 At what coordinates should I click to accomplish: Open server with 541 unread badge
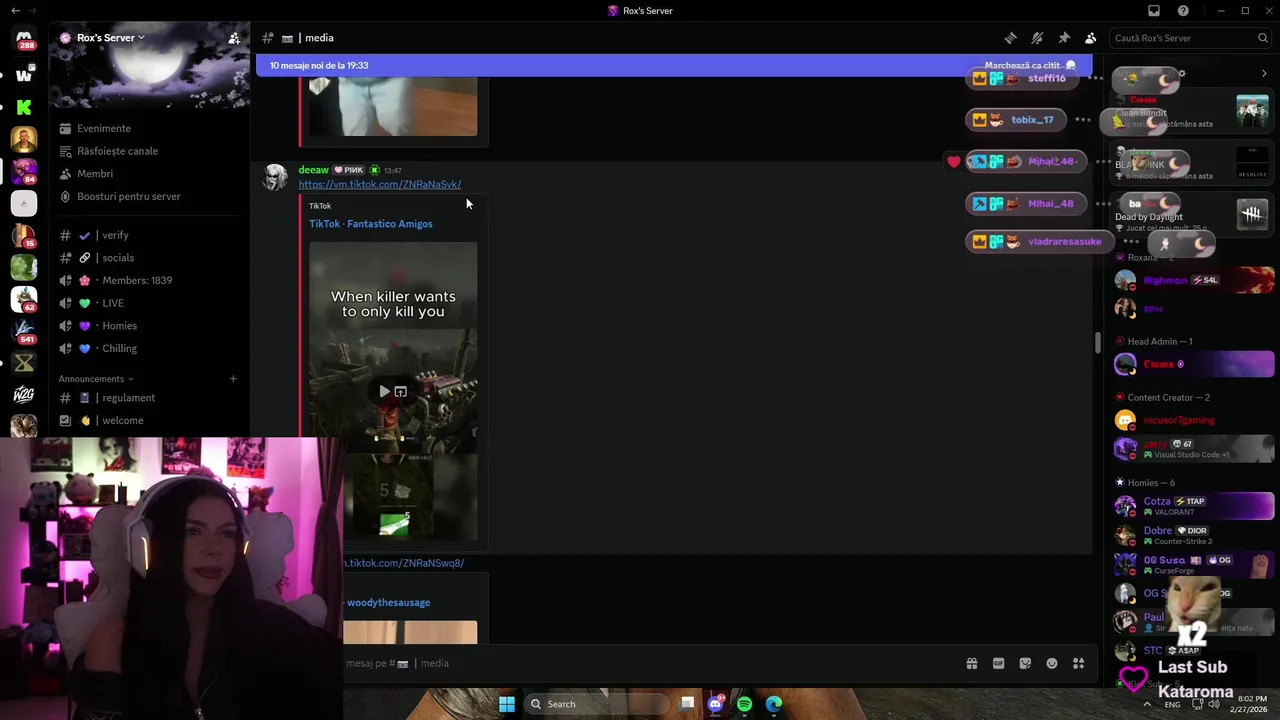coord(24,331)
